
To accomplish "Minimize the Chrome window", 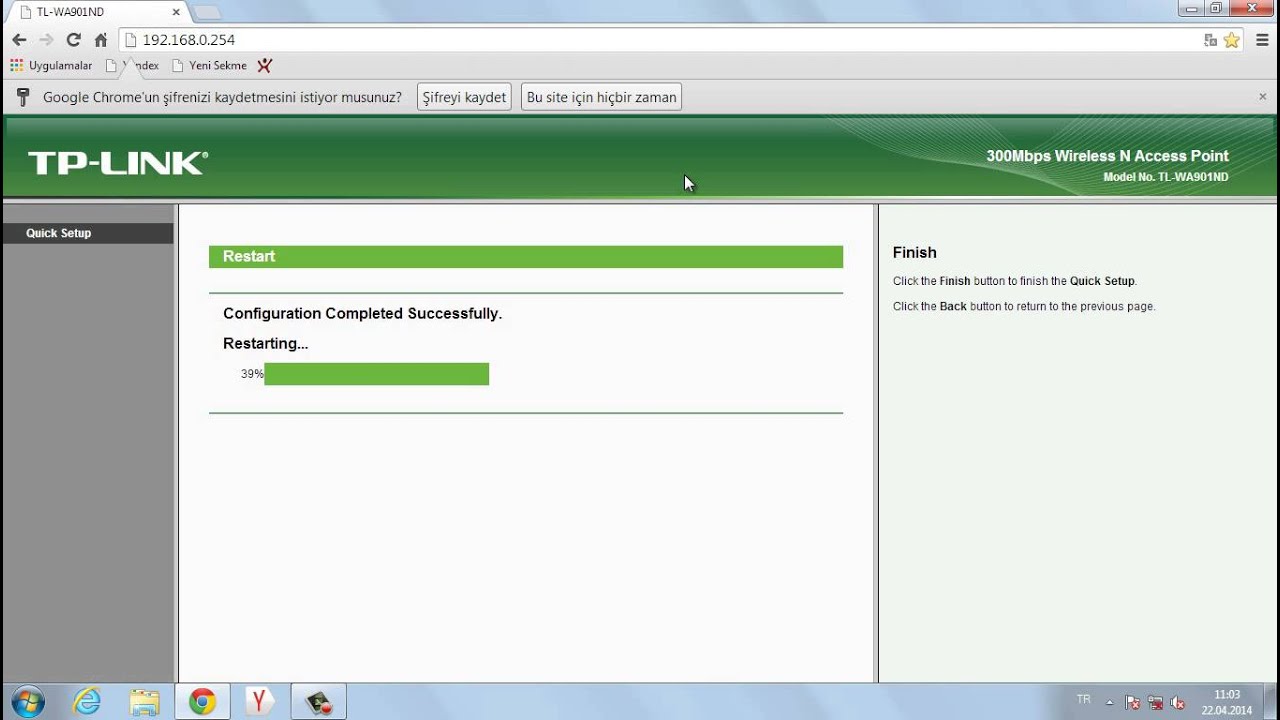I will tap(1192, 8).
